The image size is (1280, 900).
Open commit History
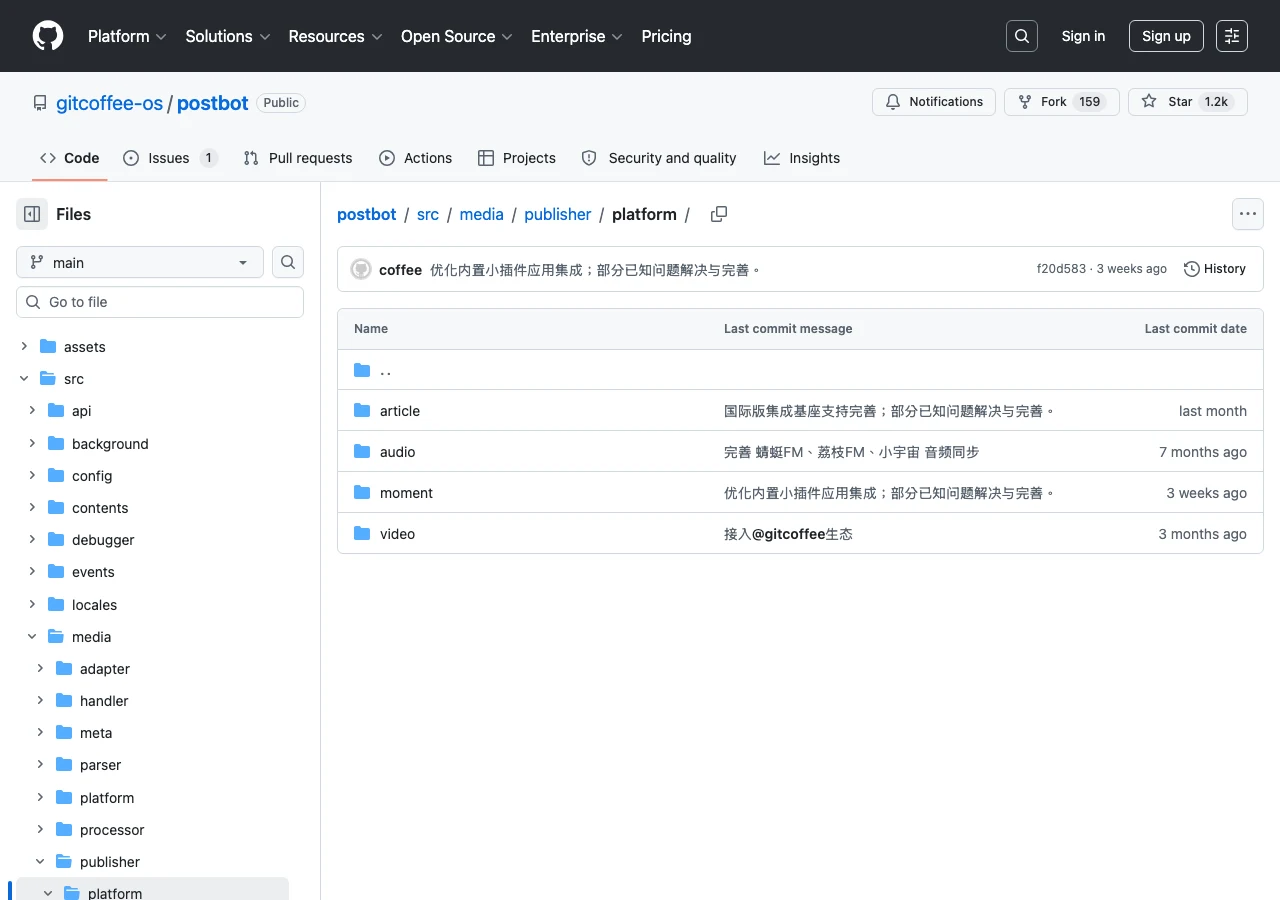[x=1215, y=269]
